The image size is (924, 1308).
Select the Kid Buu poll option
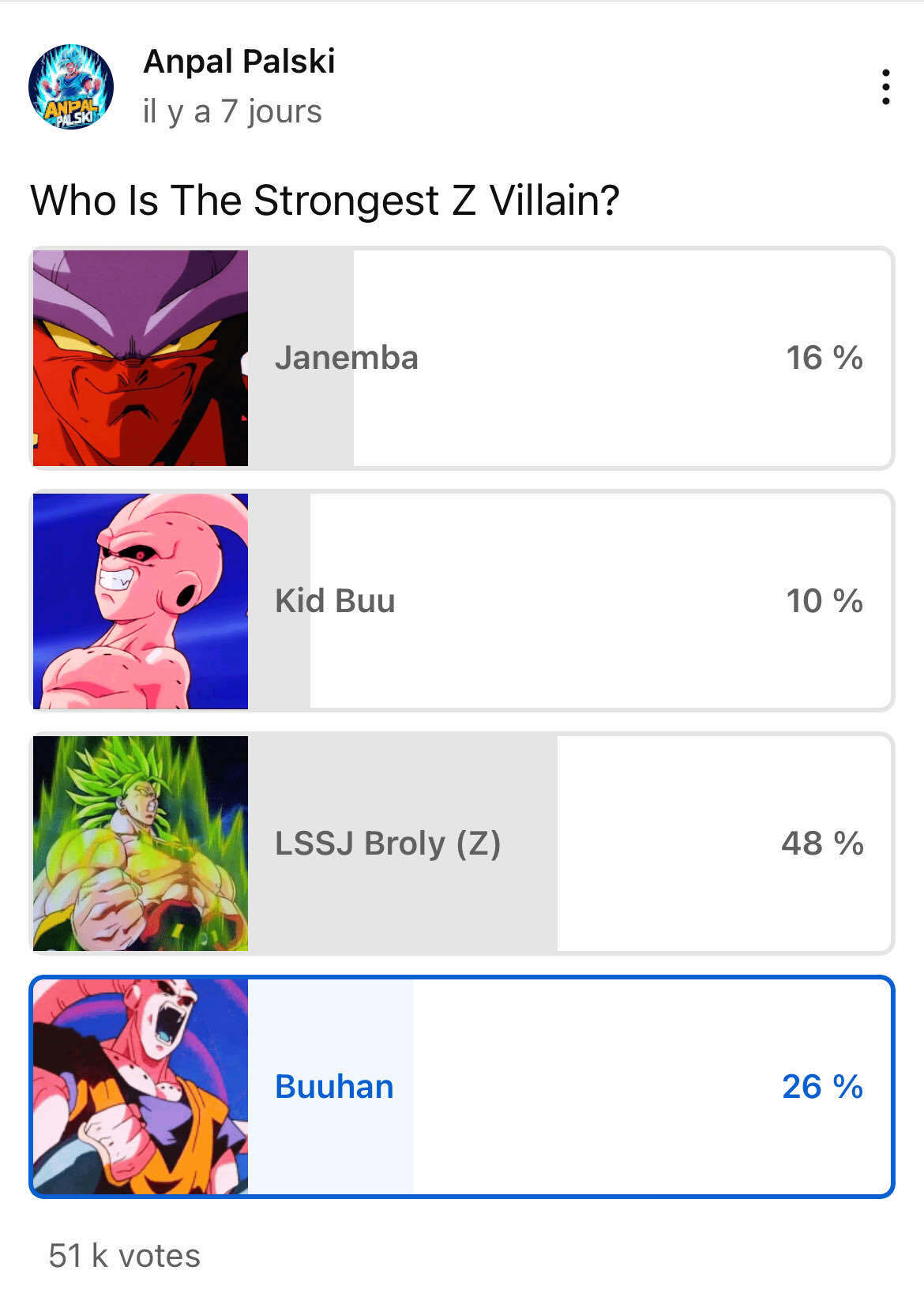[x=569, y=601]
